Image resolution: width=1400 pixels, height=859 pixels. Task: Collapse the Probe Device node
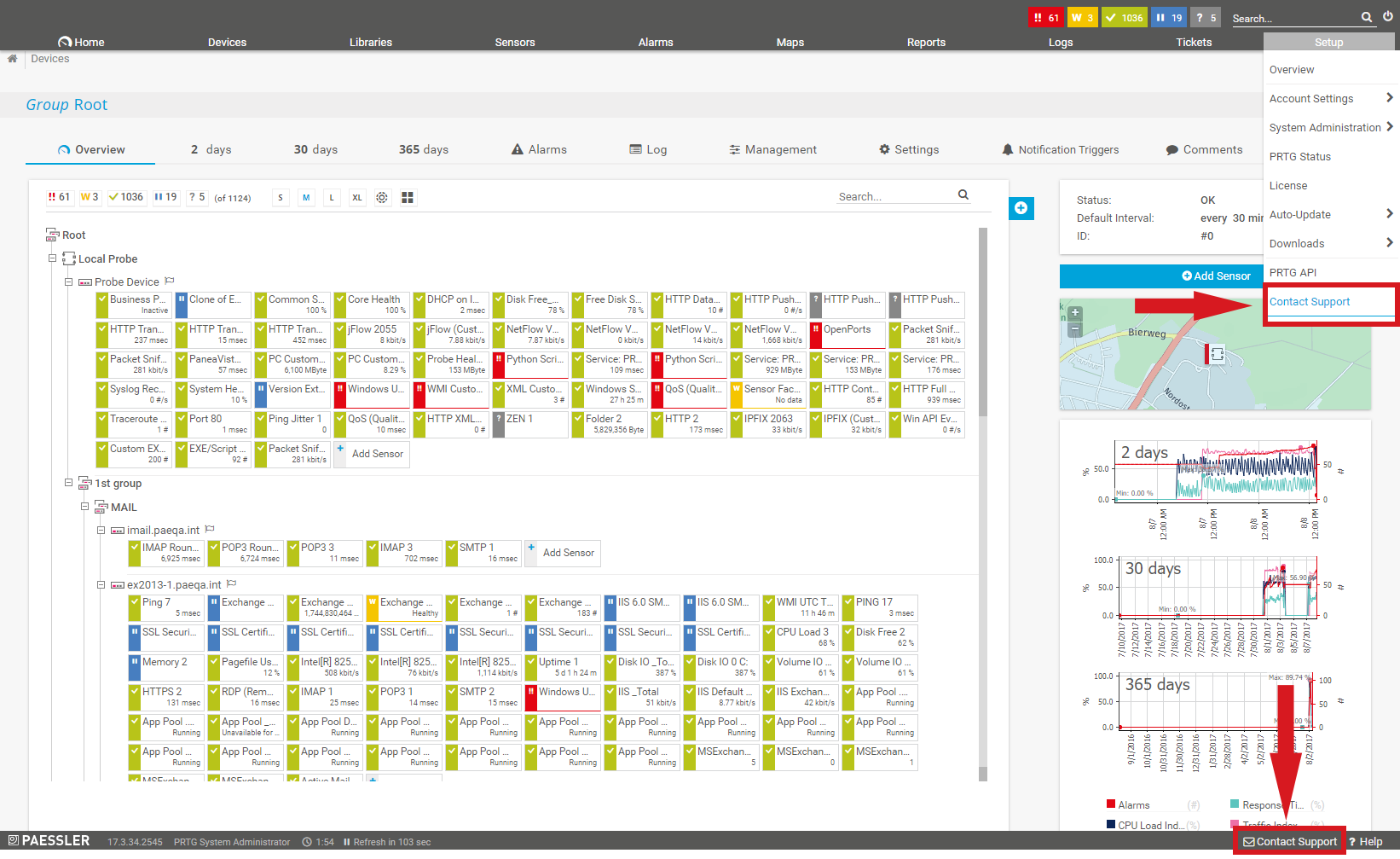[68, 281]
